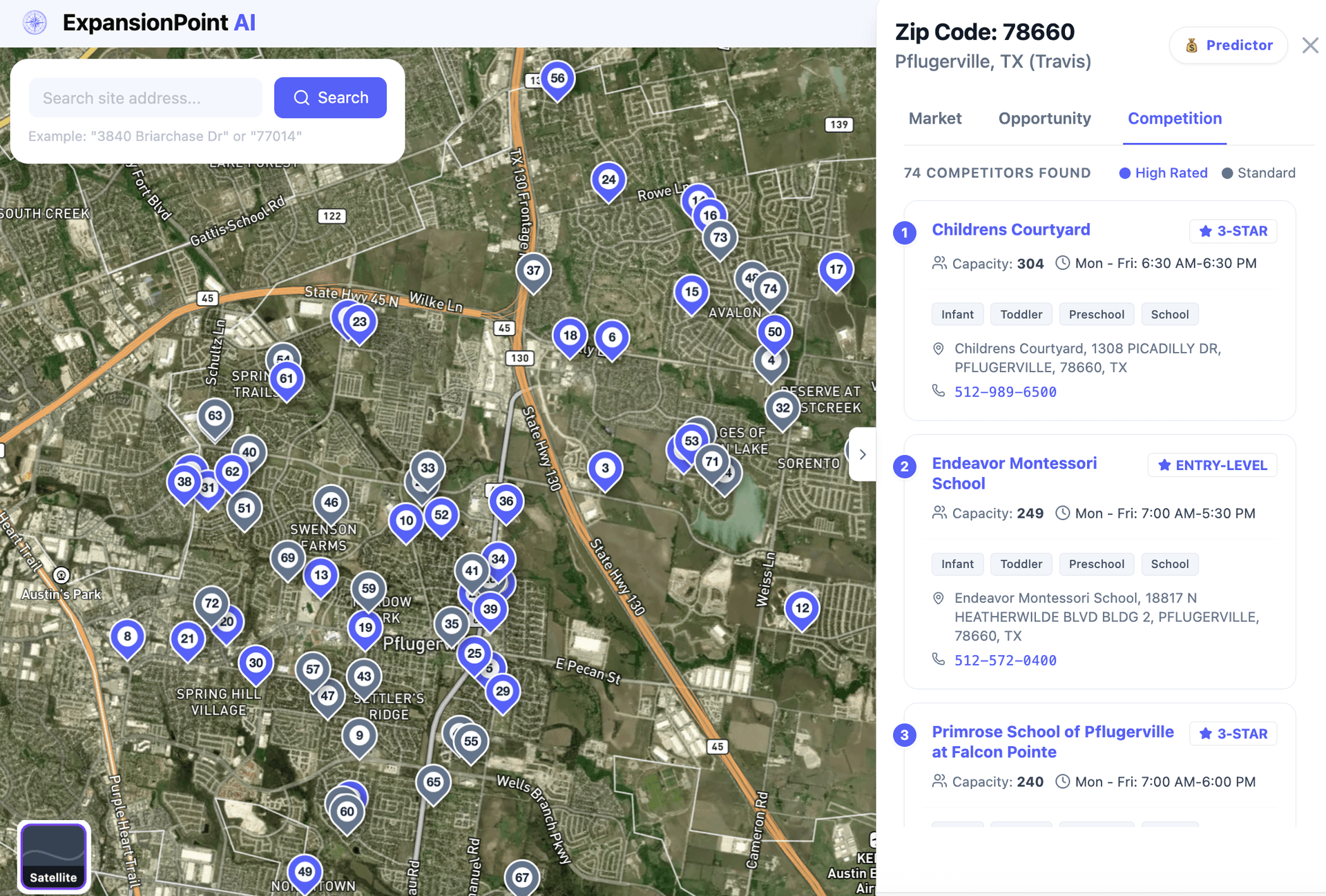This screenshot has width=1326, height=896.
Task: Click the clock icon next to Childrens Courtyard hours
Action: (1061, 263)
